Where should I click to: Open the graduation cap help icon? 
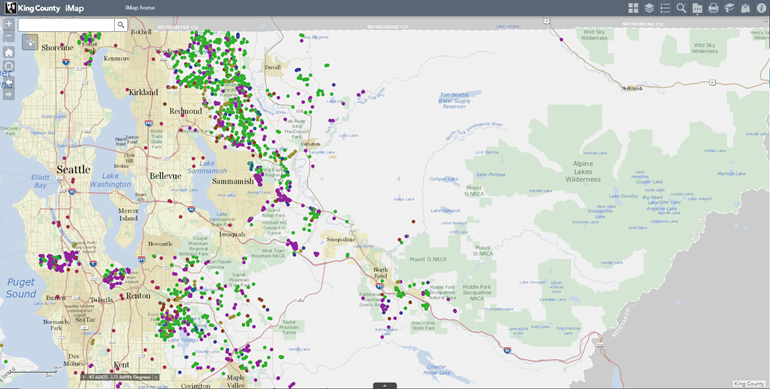(729, 8)
